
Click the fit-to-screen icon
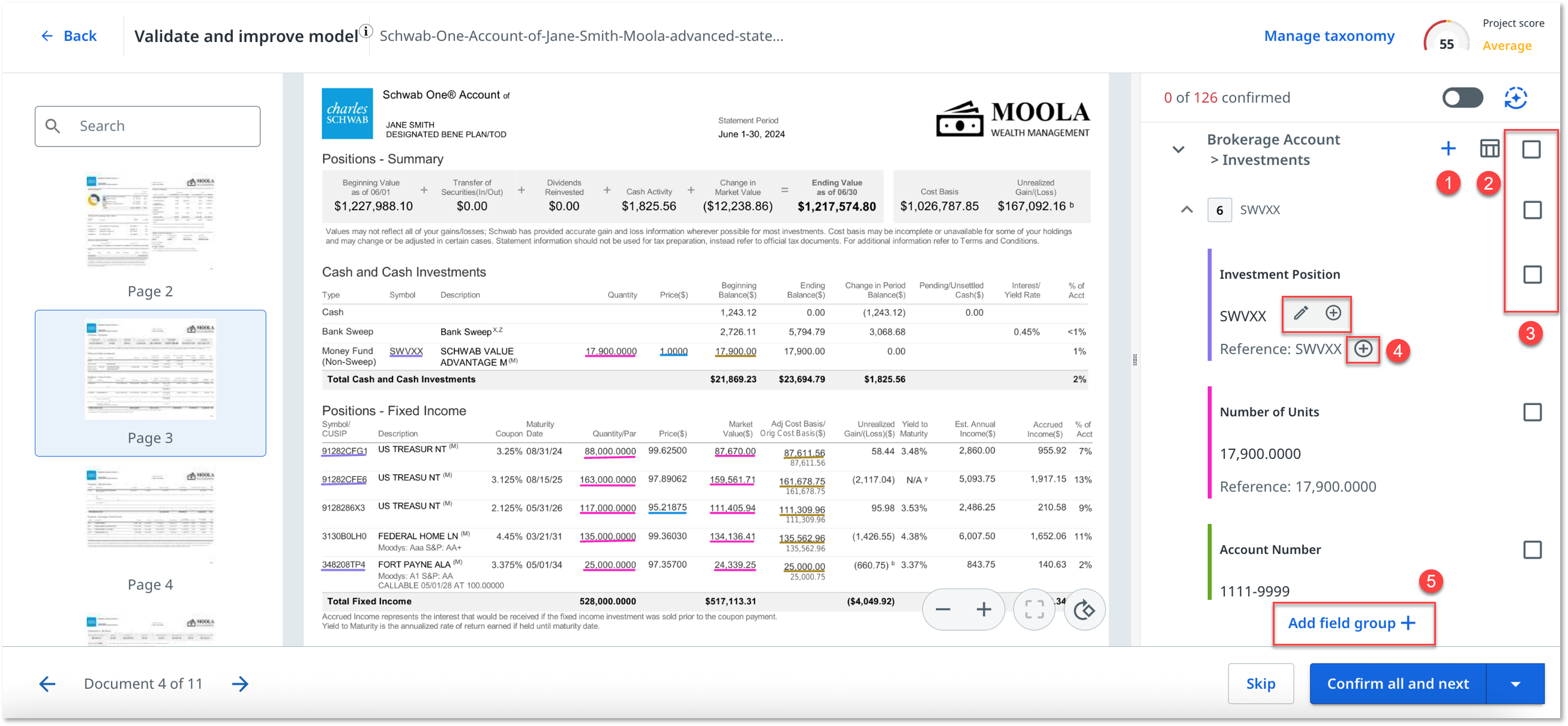(1034, 610)
